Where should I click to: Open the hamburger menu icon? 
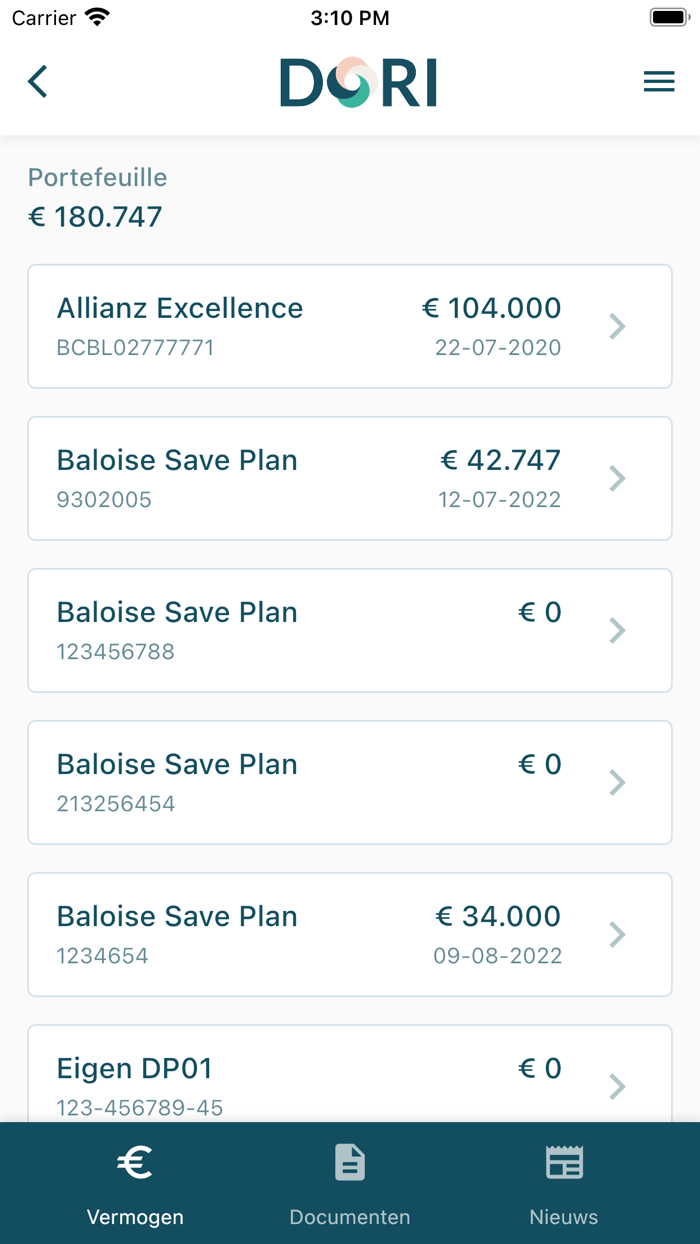(659, 82)
